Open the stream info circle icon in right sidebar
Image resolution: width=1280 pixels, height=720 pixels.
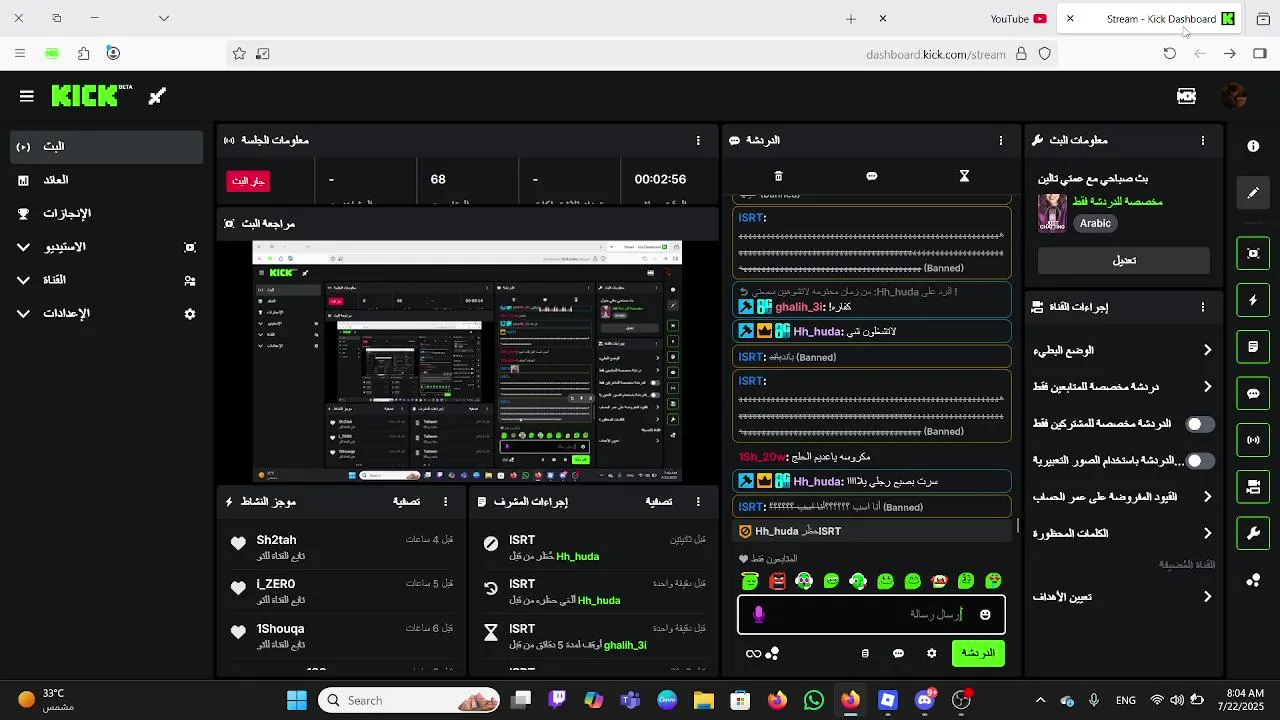pos(1253,146)
